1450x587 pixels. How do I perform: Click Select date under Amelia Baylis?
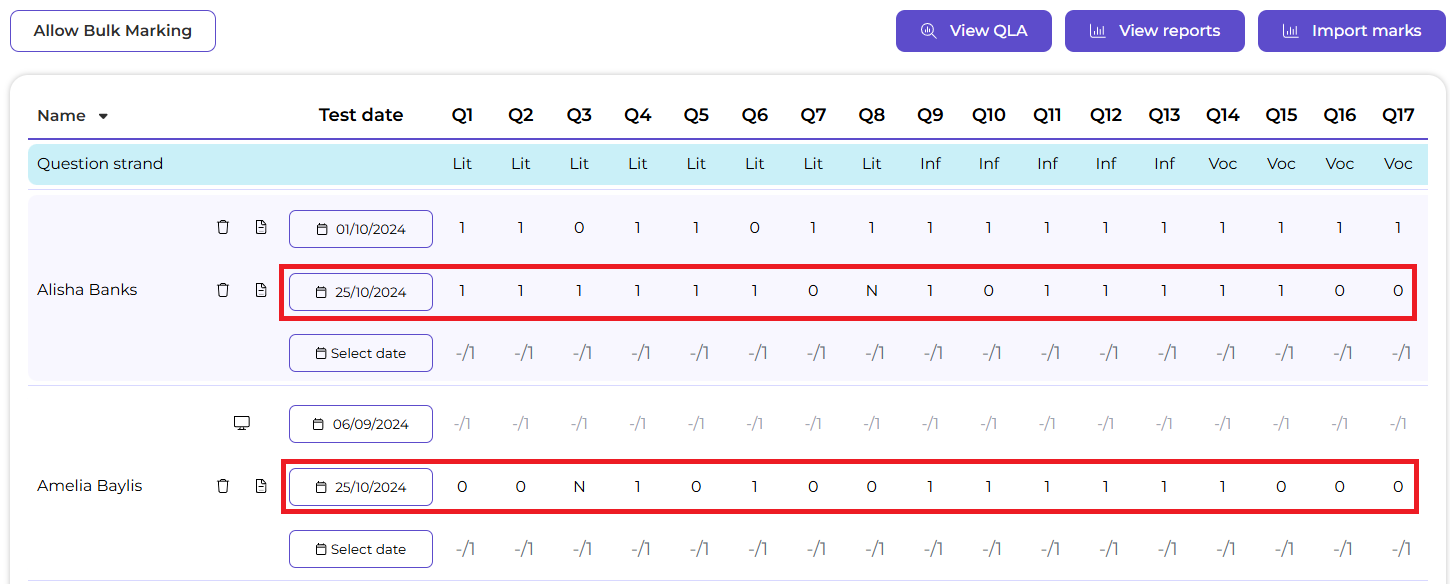click(x=361, y=549)
